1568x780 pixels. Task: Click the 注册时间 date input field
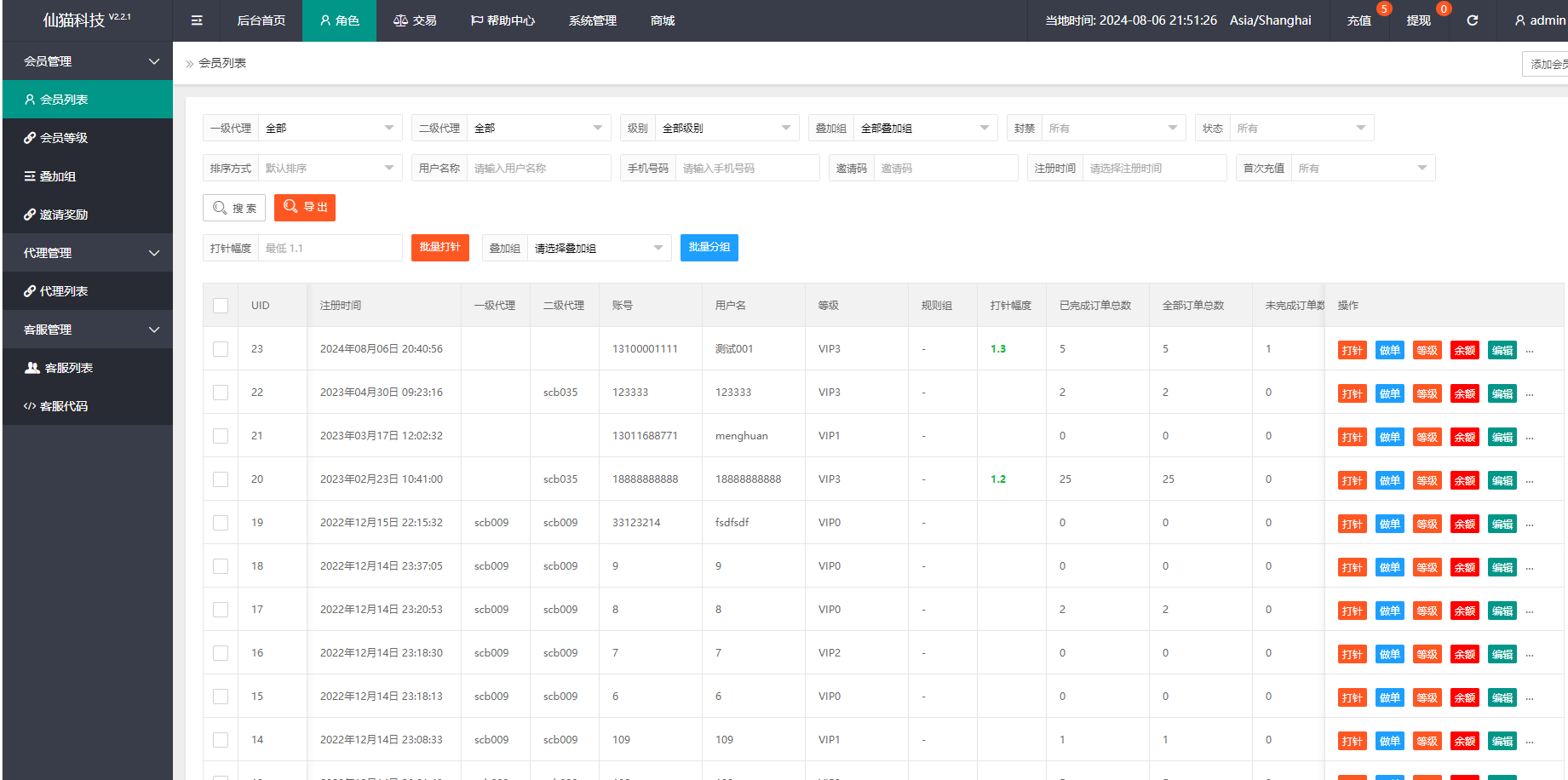tap(1155, 169)
